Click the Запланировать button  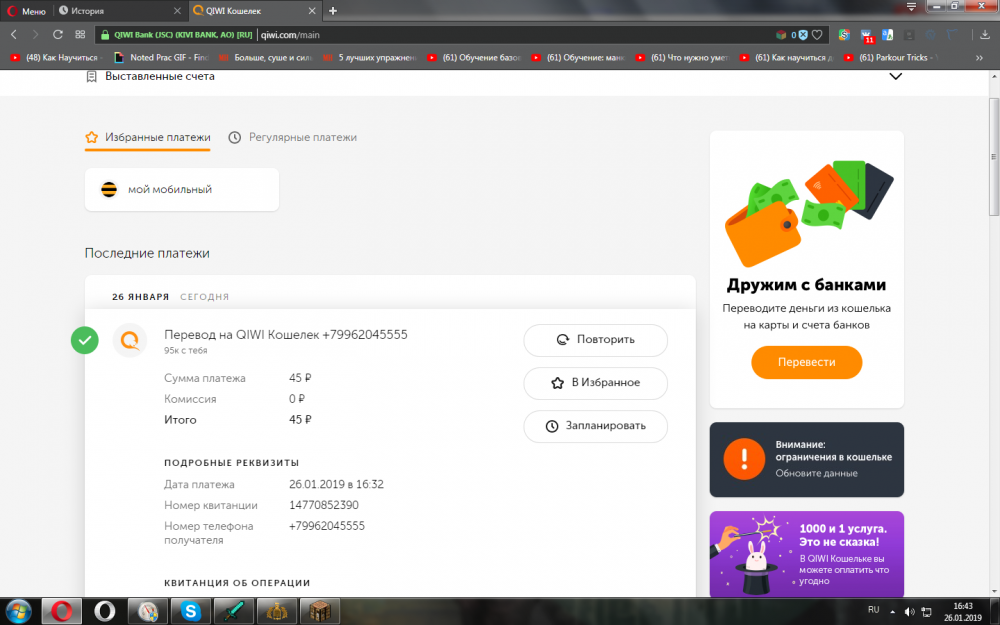(595, 425)
